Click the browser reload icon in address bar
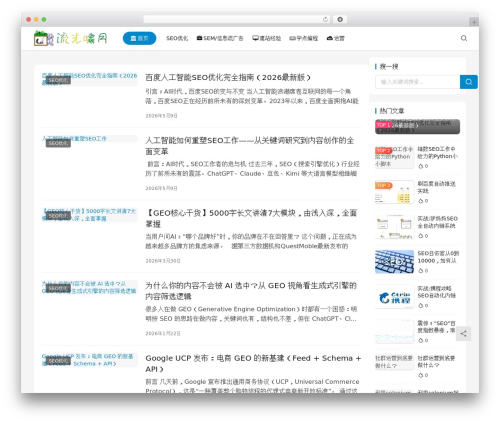Viewport: 500px width, 423px height. pyautogui.click(x=325, y=20)
